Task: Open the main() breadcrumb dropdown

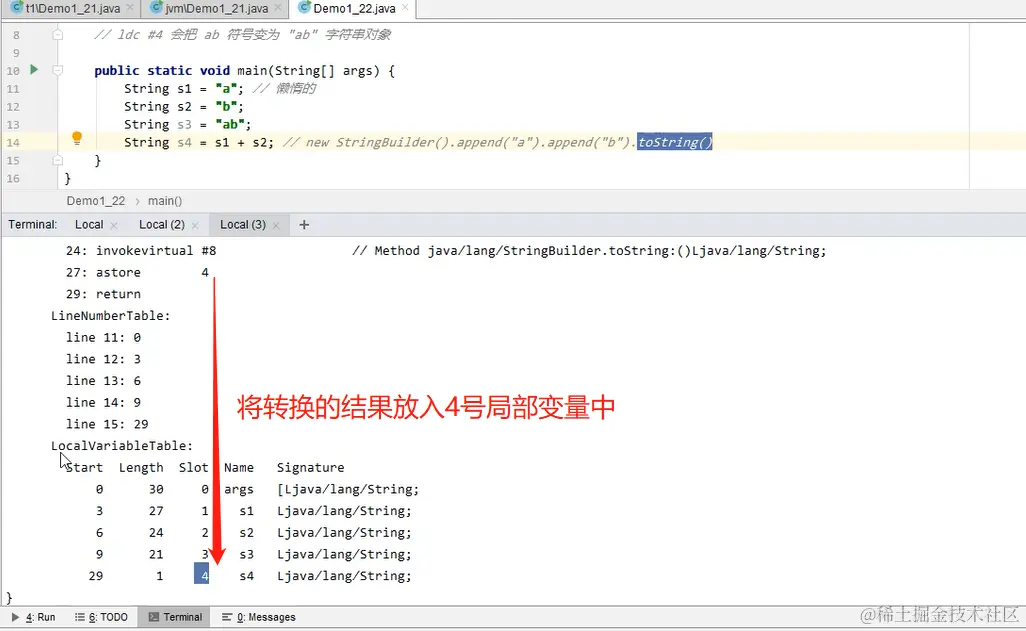Action: pyautogui.click(x=164, y=200)
